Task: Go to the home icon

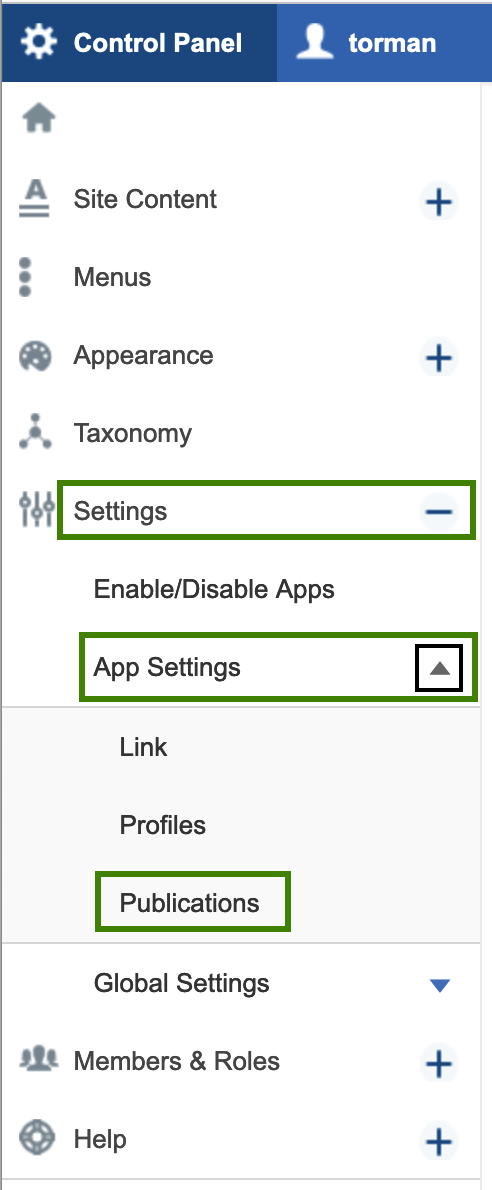Action: (x=39, y=118)
